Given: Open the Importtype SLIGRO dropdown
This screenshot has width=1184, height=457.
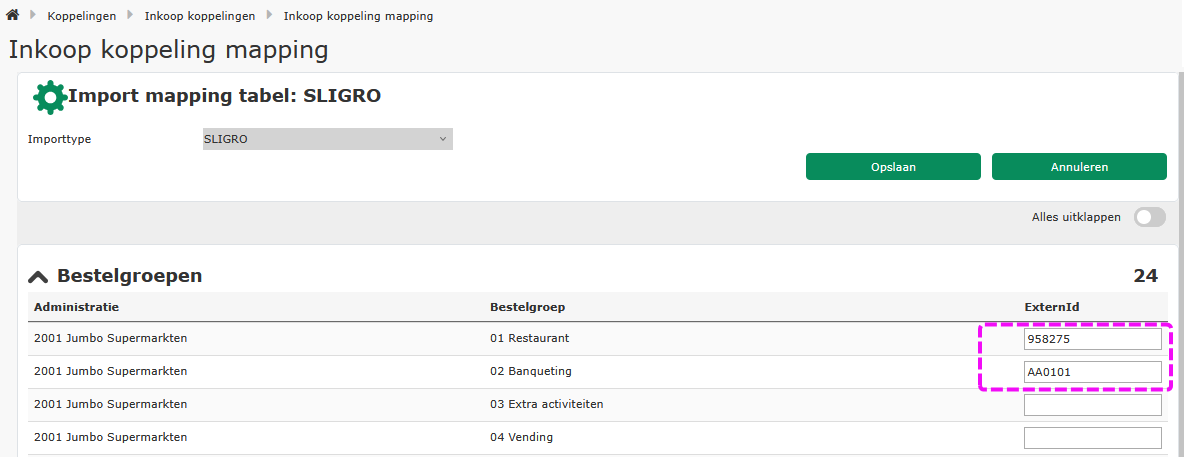Looking at the screenshot, I should coord(328,139).
